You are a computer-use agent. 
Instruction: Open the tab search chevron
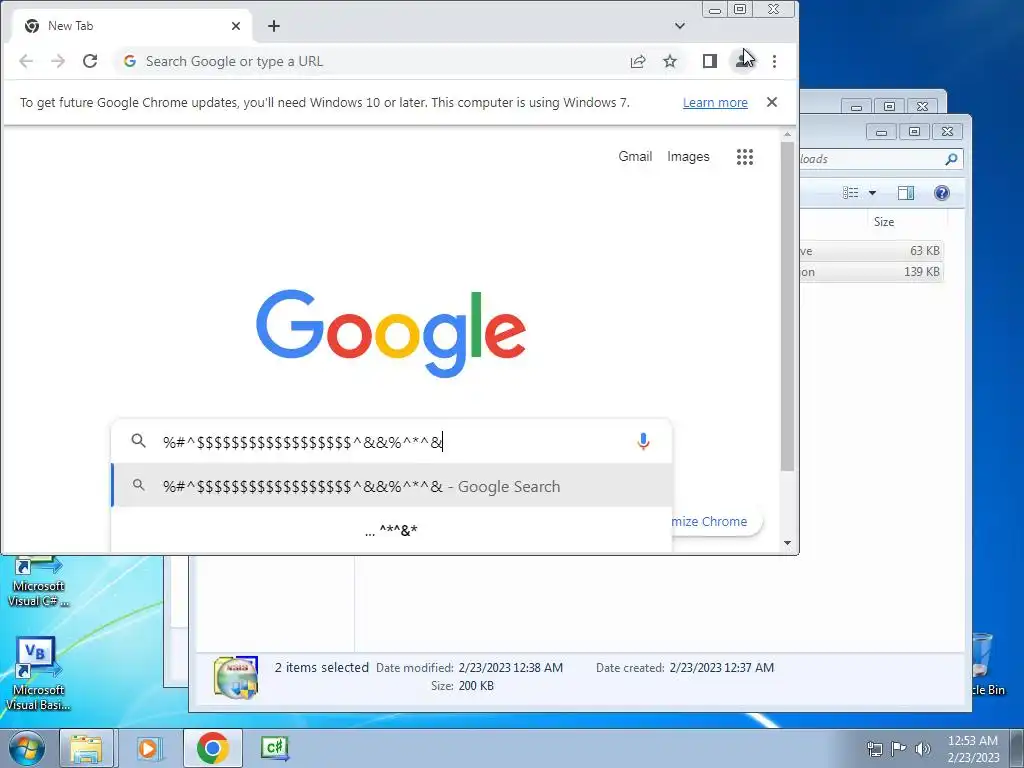point(680,26)
